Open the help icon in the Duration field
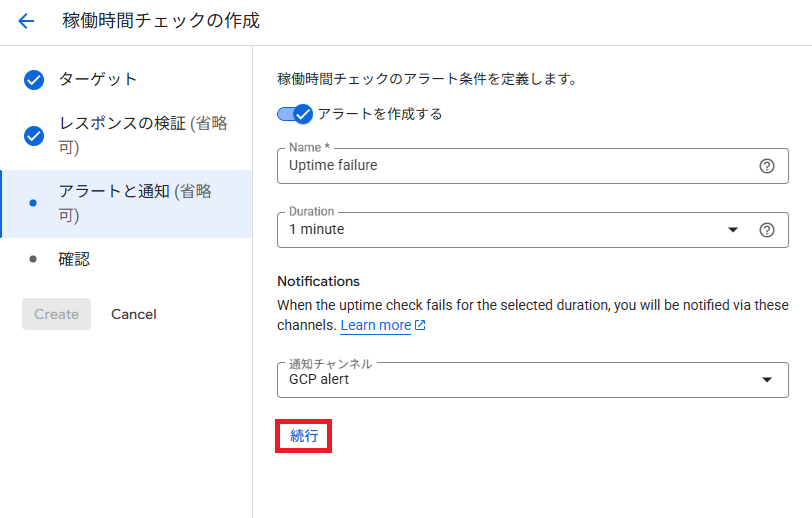 (767, 230)
